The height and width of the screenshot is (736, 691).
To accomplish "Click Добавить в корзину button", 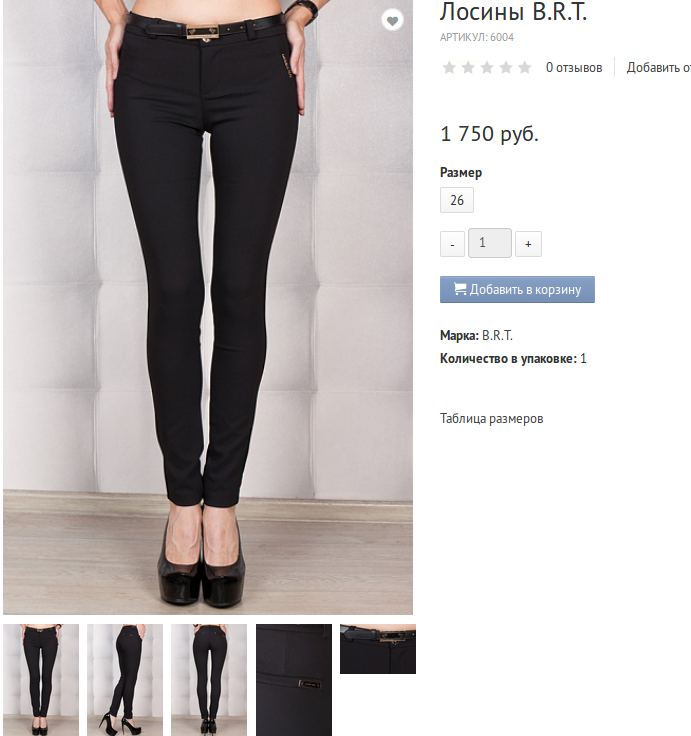I will point(517,289).
